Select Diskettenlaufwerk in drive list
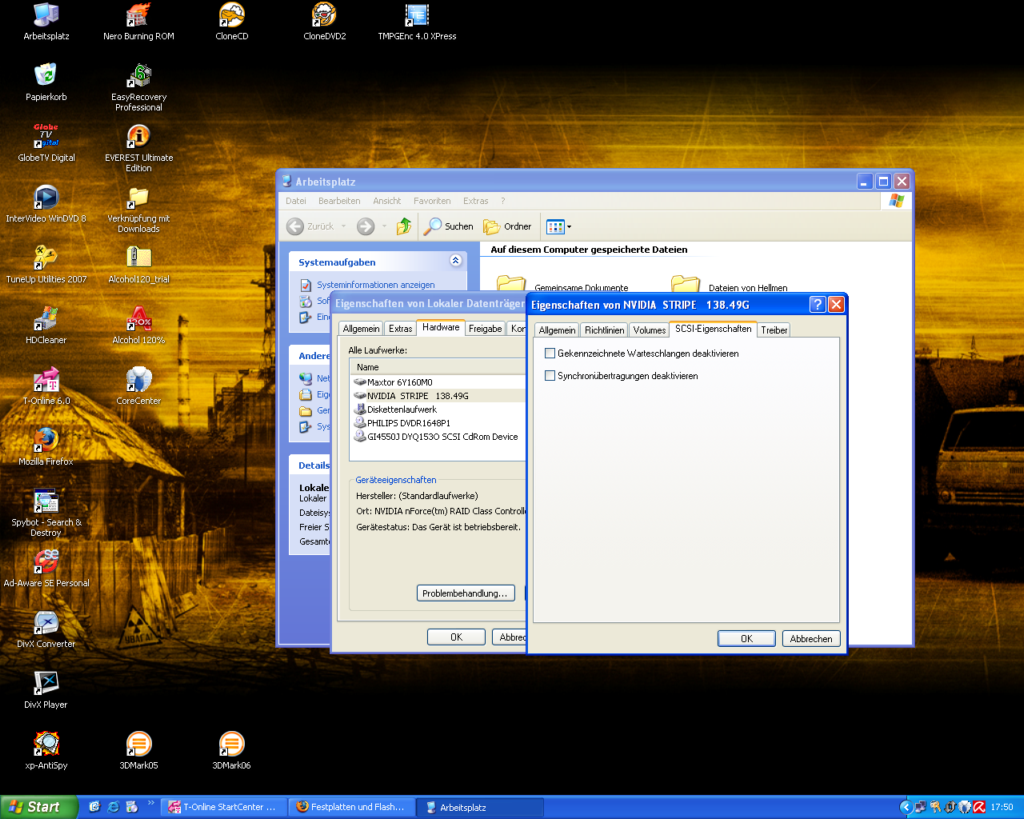The width and height of the screenshot is (1024, 819). tap(439, 410)
